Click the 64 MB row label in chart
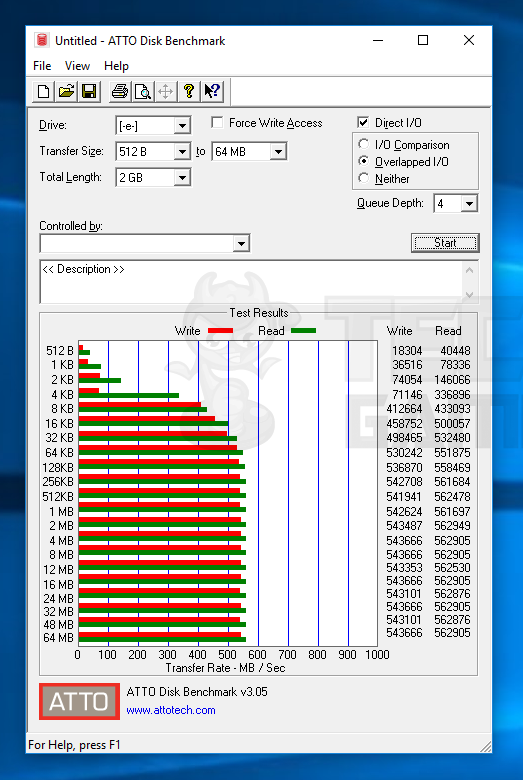Image resolution: width=523 pixels, height=780 pixels. (59, 637)
